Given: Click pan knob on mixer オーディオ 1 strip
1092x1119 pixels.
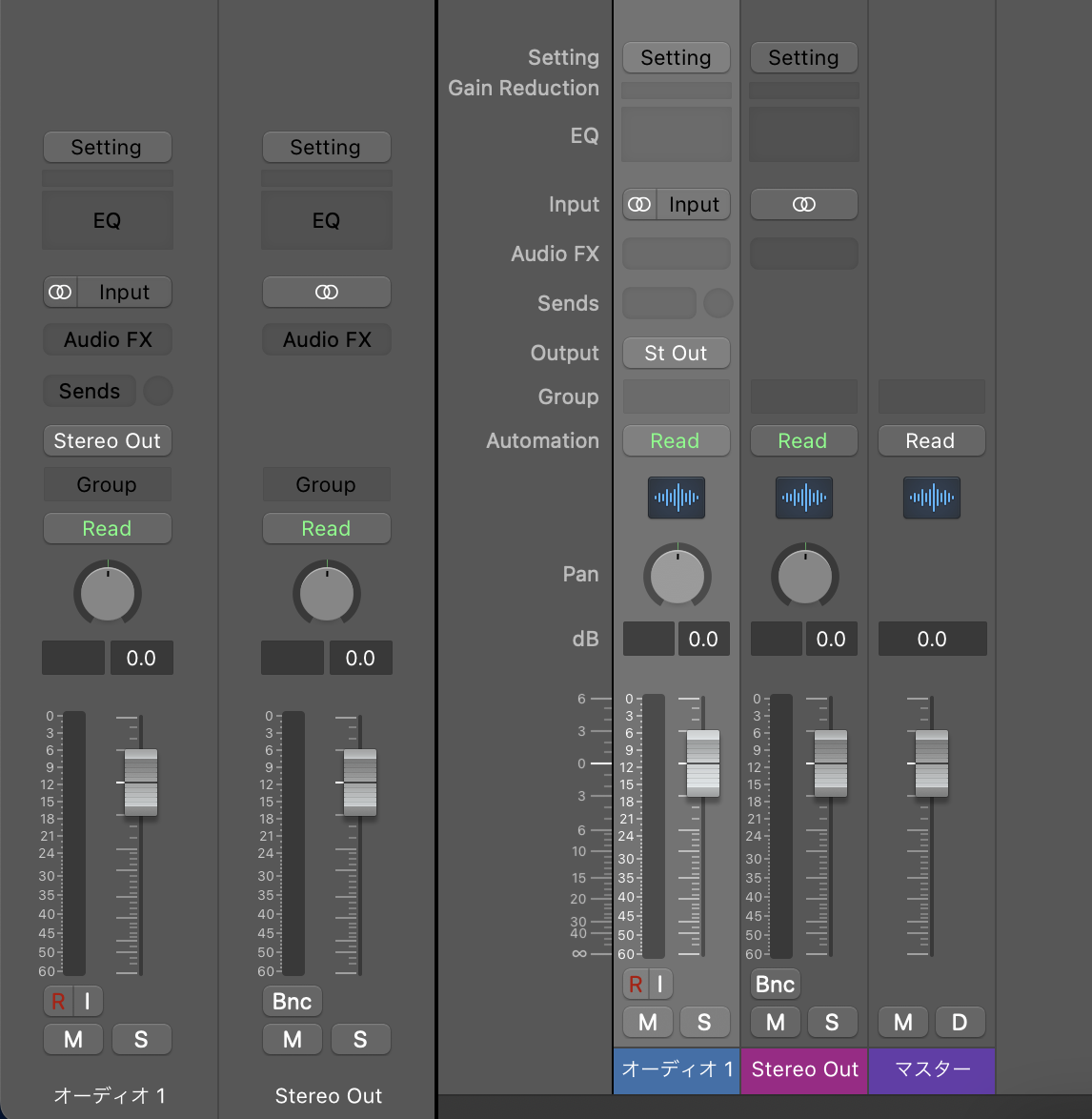Looking at the screenshot, I should [677, 577].
